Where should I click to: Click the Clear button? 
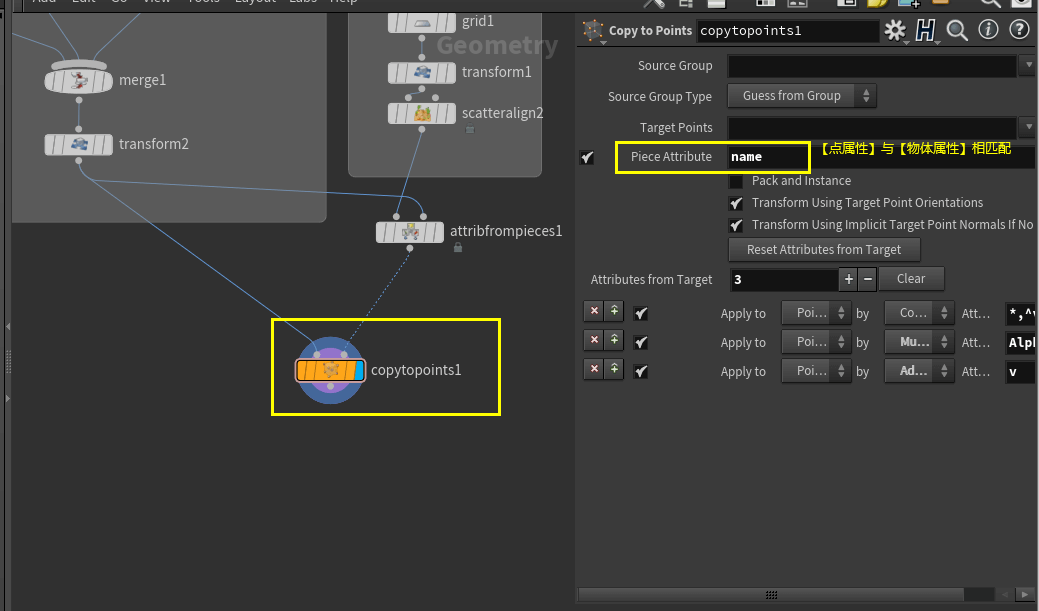click(911, 279)
